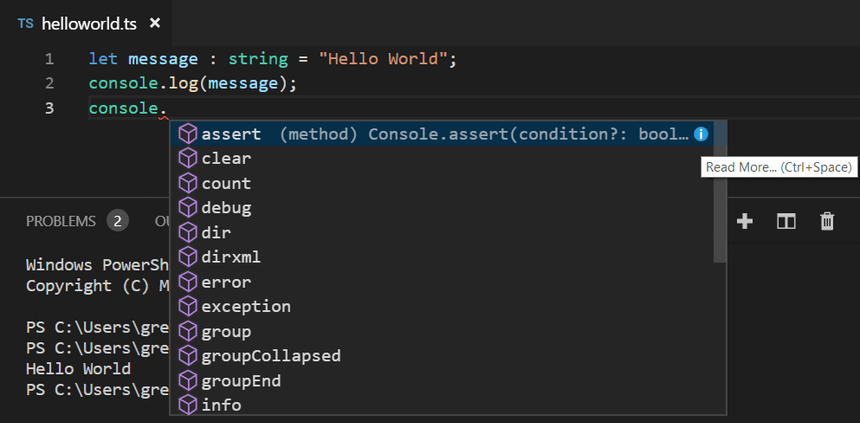860x423 pixels.
Task: Open the PROBLEMS panel tab
Action: tap(61, 221)
